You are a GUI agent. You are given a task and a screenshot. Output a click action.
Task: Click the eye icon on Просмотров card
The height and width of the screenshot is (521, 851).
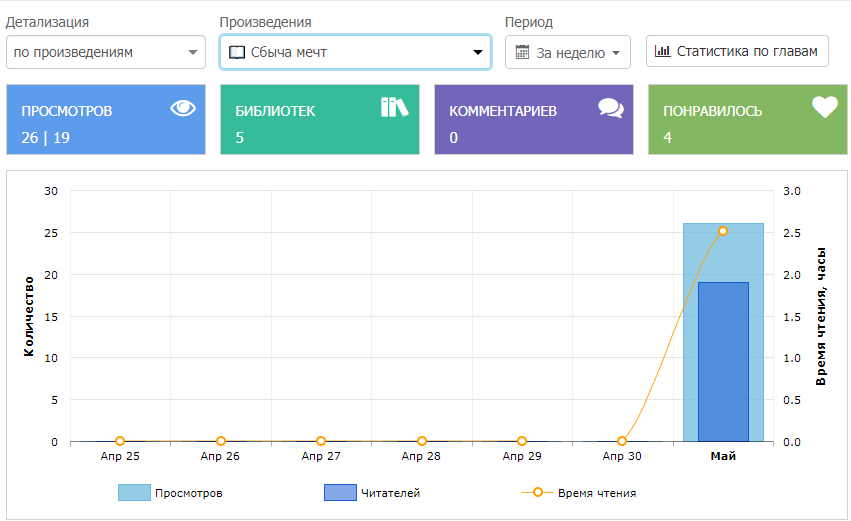click(183, 108)
